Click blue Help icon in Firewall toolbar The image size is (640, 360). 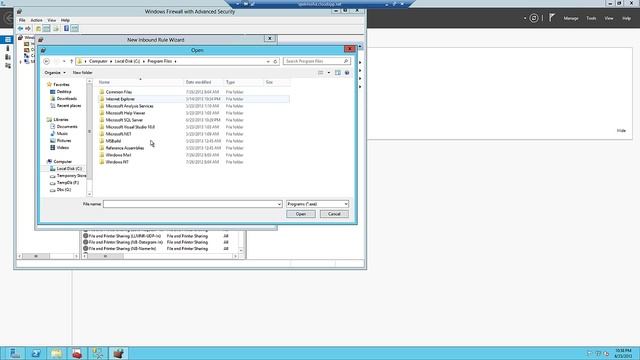point(66,29)
